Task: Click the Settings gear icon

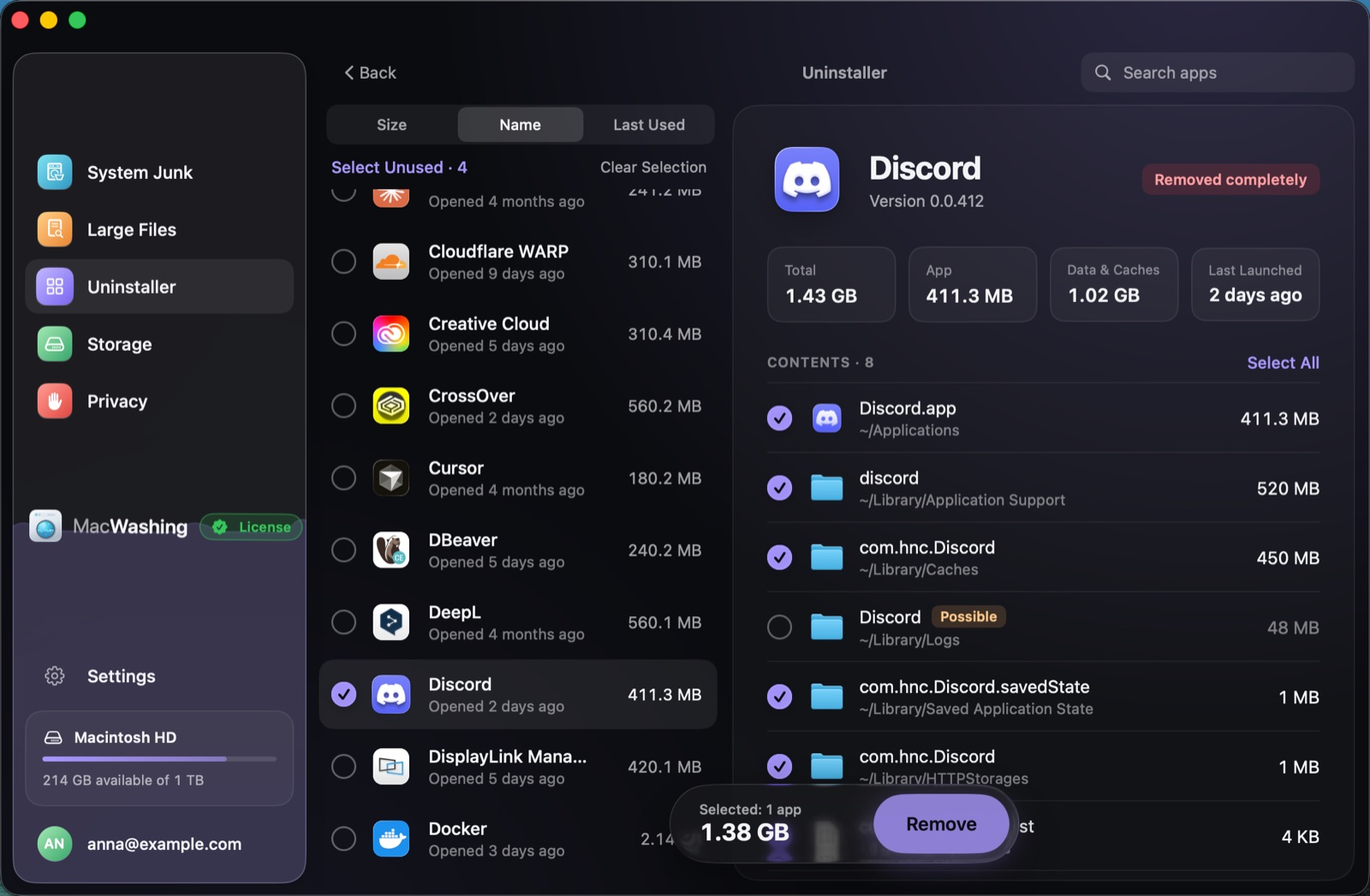Action: pos(55,676)
